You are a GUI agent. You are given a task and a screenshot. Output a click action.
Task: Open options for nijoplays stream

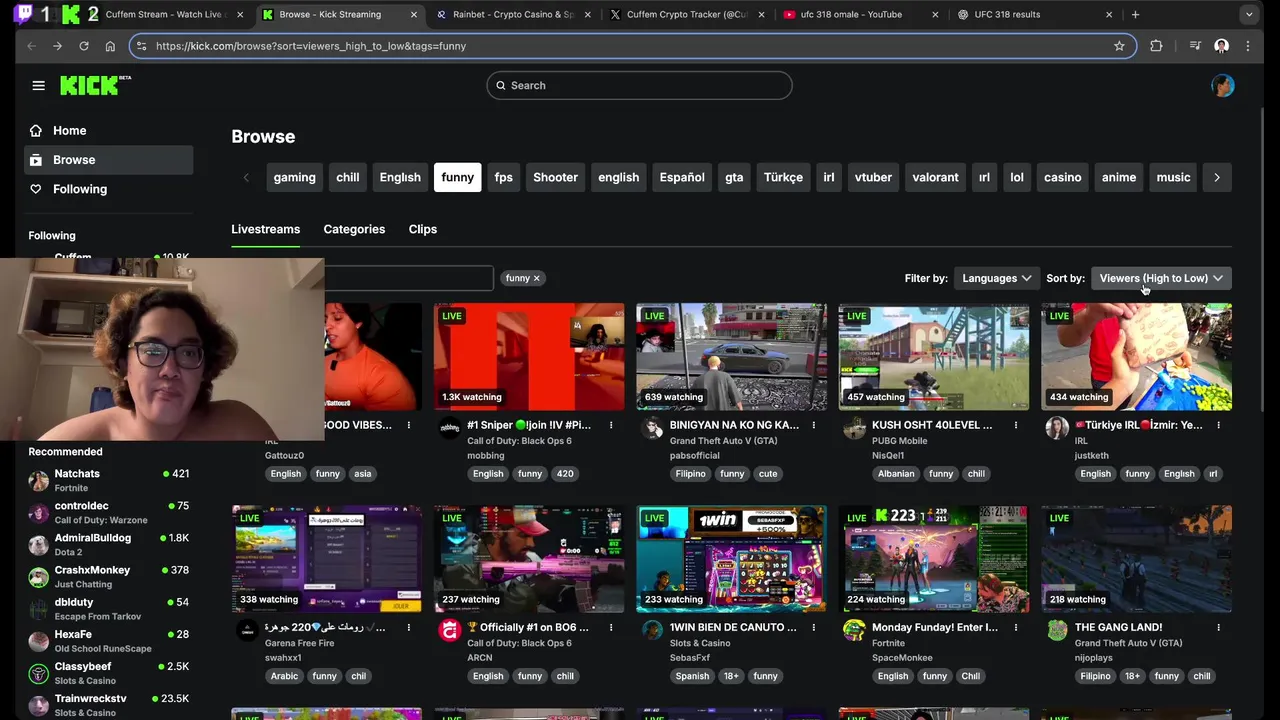1218,627
